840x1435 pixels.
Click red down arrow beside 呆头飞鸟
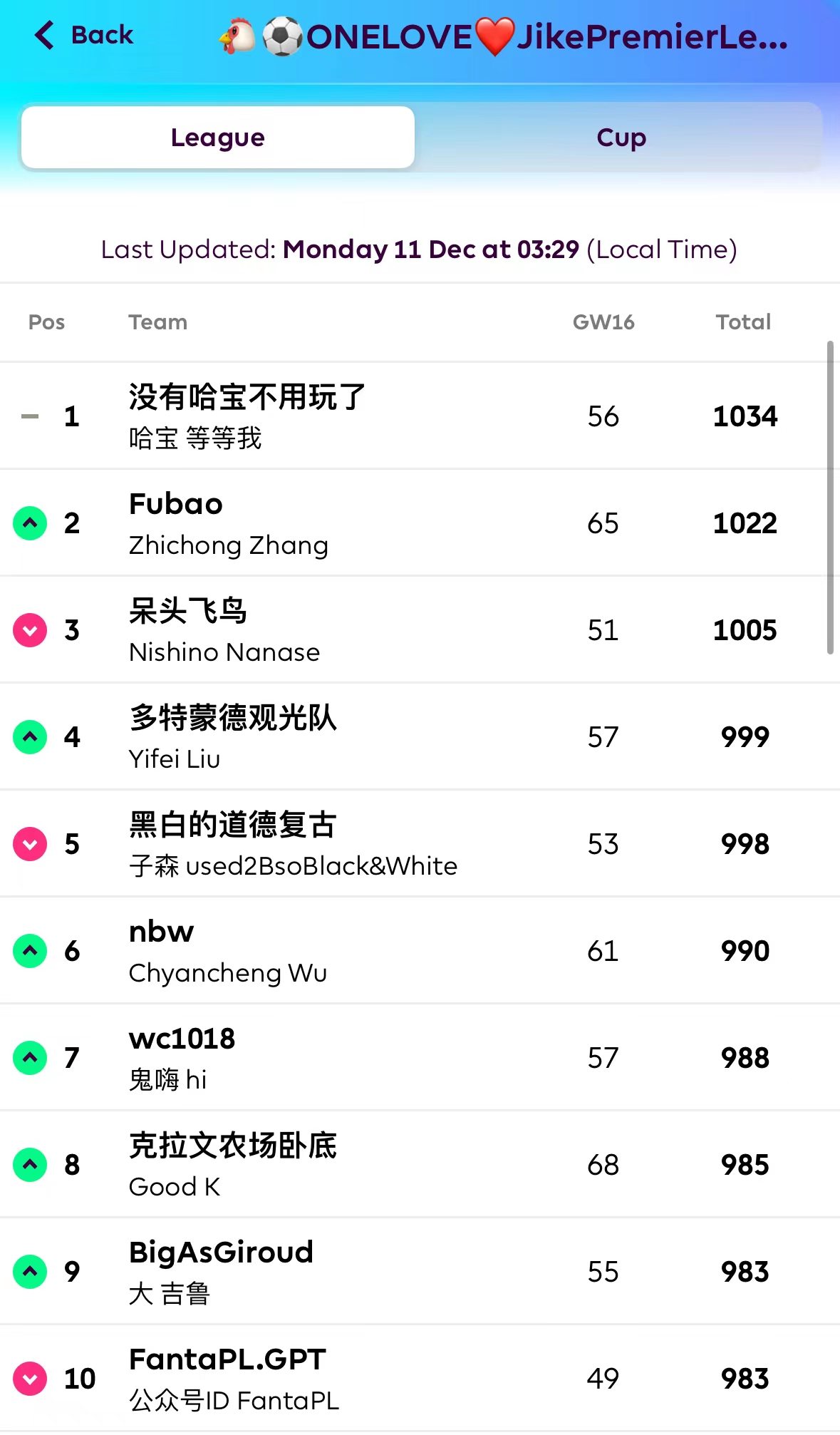pyautogui.click(x=30, y=630)
